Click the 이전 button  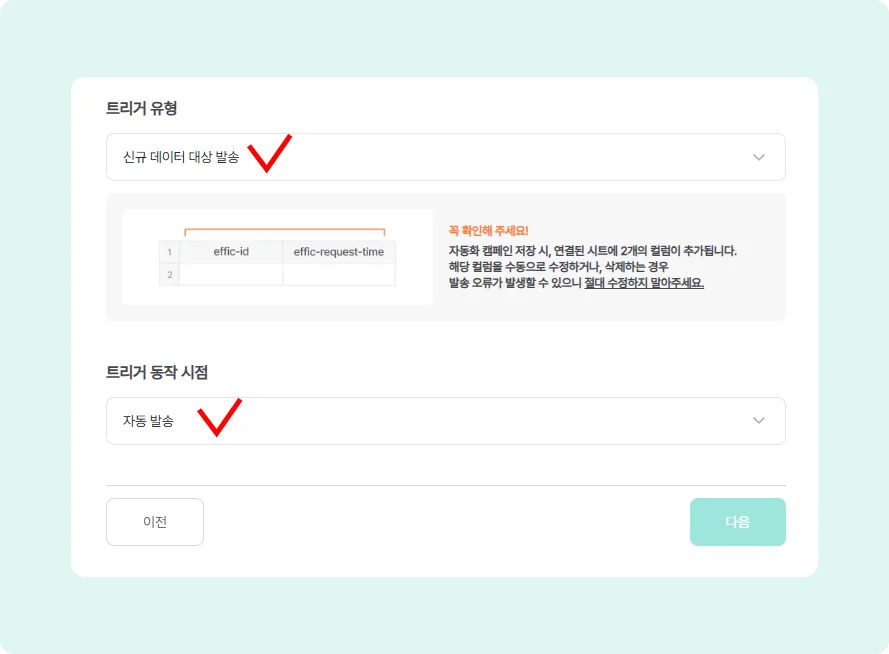pos(155,522)
